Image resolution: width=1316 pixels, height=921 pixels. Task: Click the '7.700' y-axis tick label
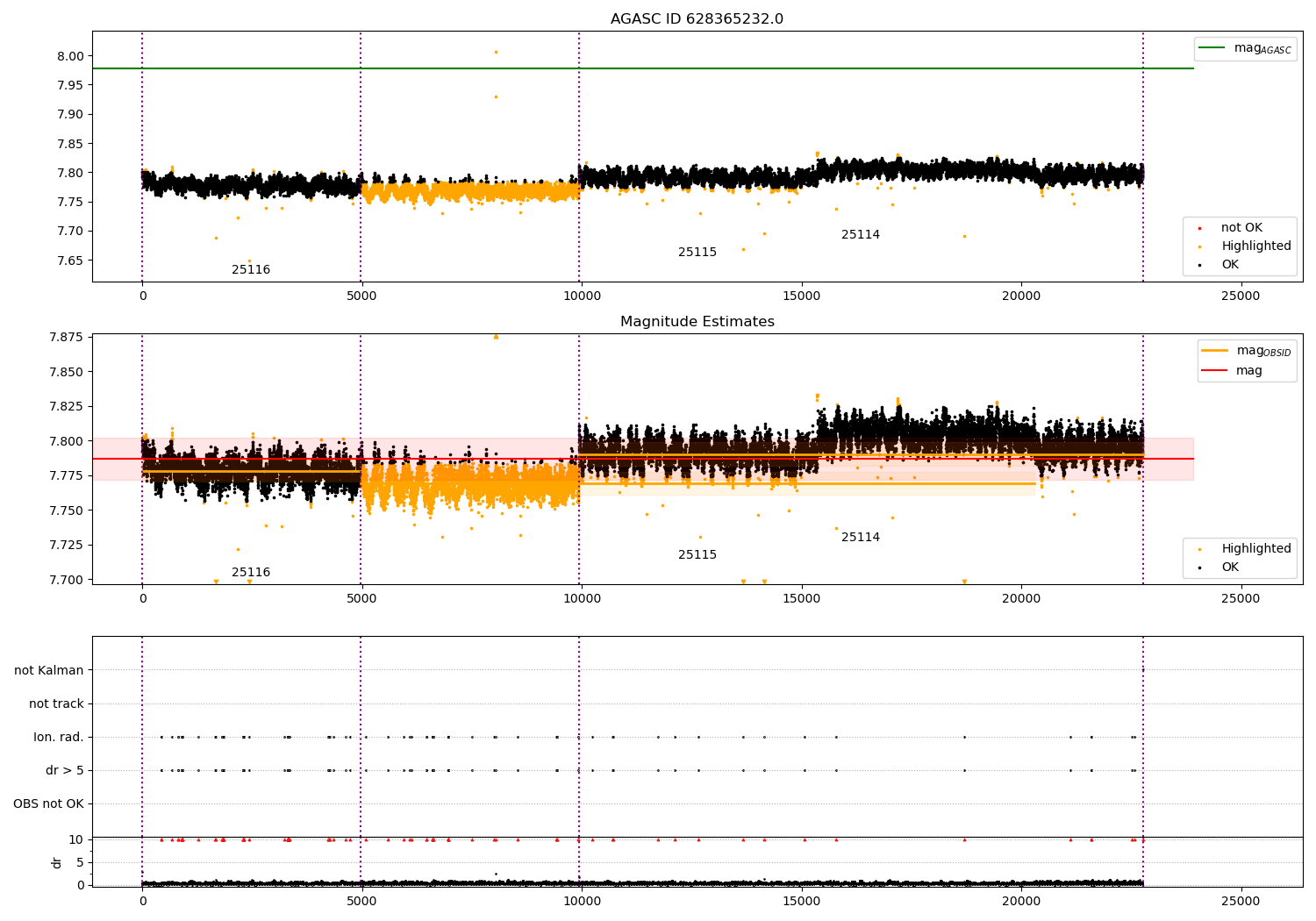click(x=68, y=579)
